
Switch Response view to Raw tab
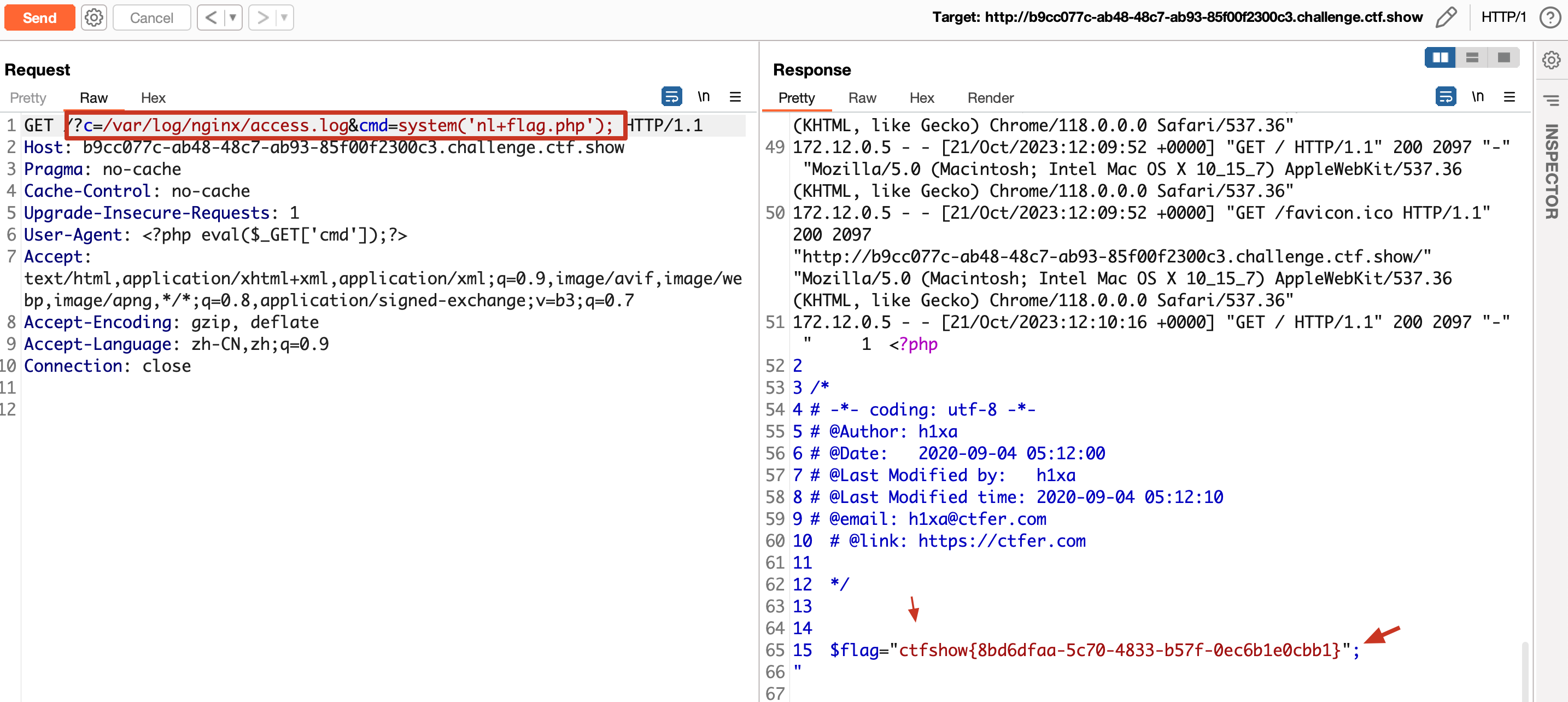862,98
